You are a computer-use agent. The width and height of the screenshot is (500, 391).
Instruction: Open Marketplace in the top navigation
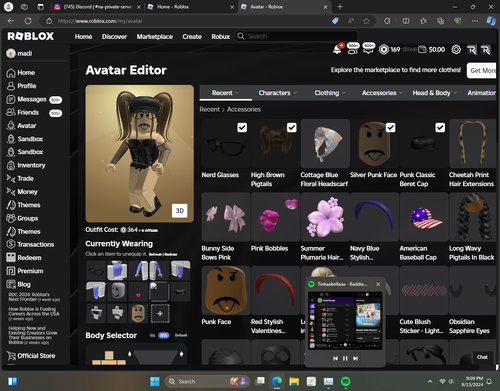tap(155, 37)
